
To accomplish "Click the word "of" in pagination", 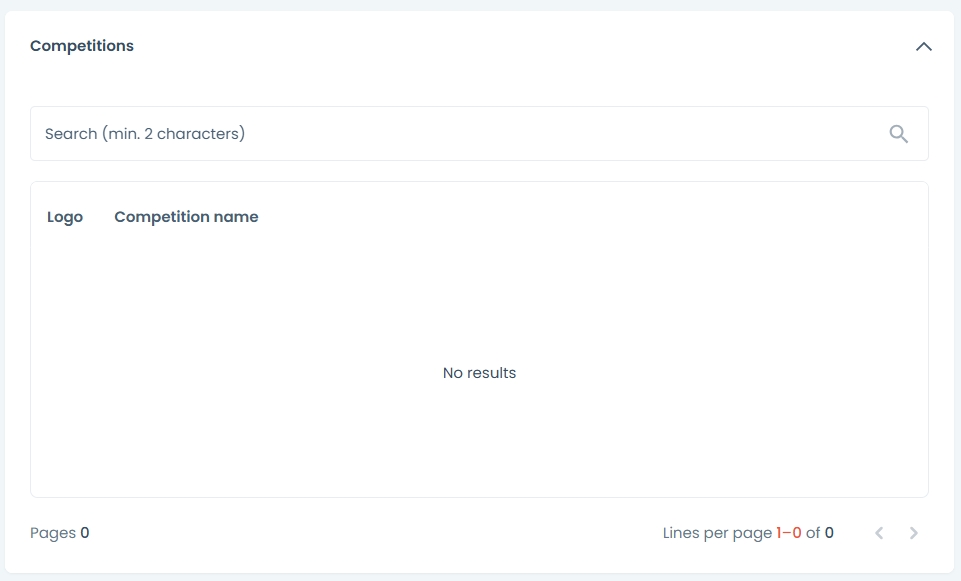I will click(x=813, y=533).
